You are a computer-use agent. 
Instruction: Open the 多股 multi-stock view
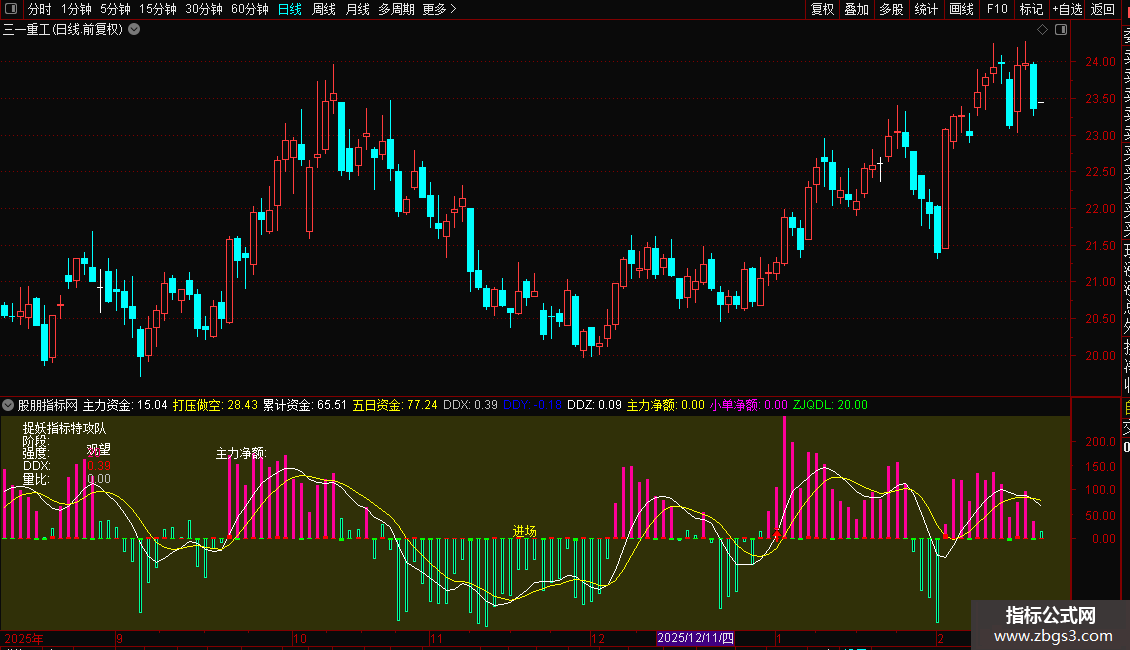(x=891, y=9)
